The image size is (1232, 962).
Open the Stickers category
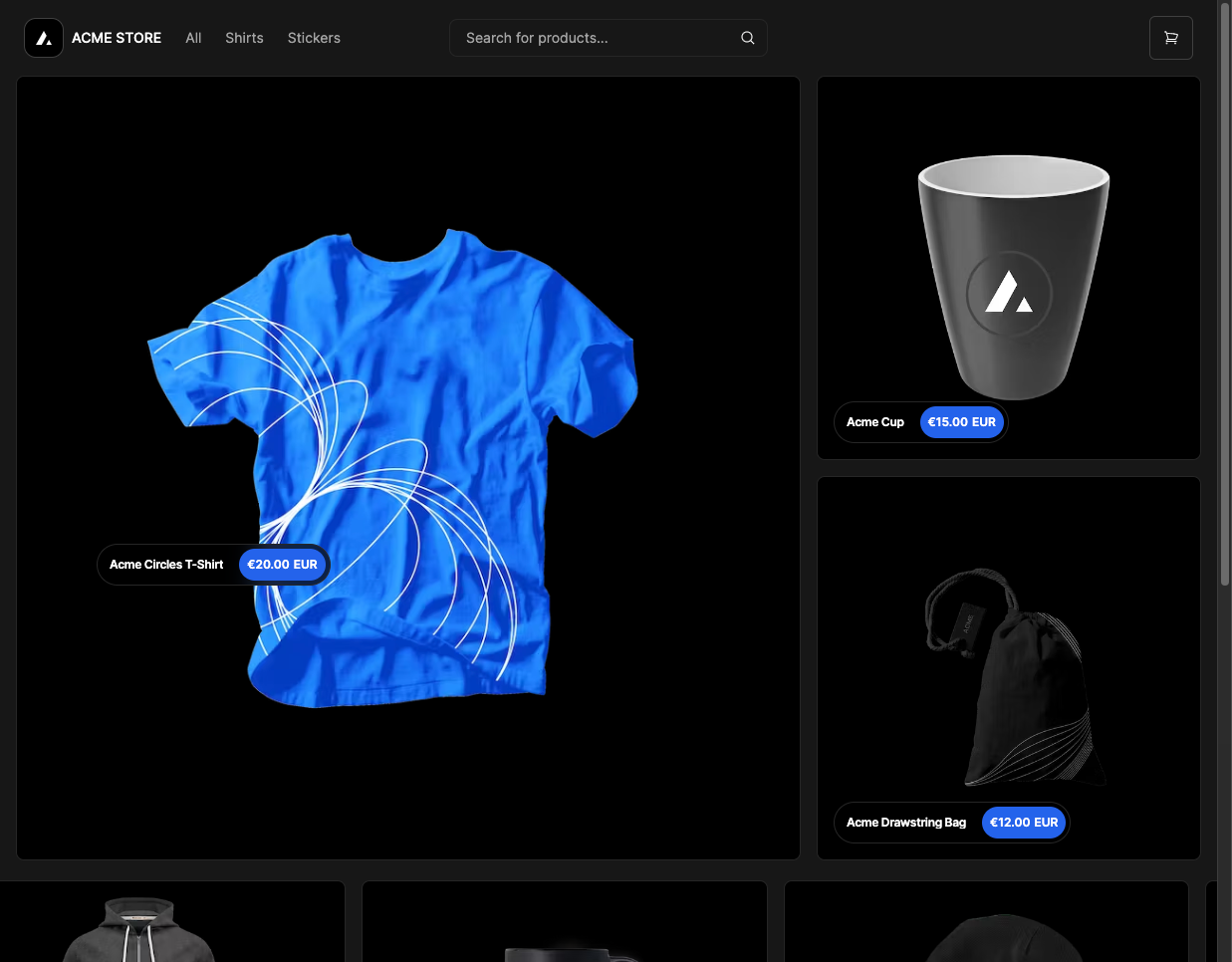pyautogui.click(x=313, y=37)
